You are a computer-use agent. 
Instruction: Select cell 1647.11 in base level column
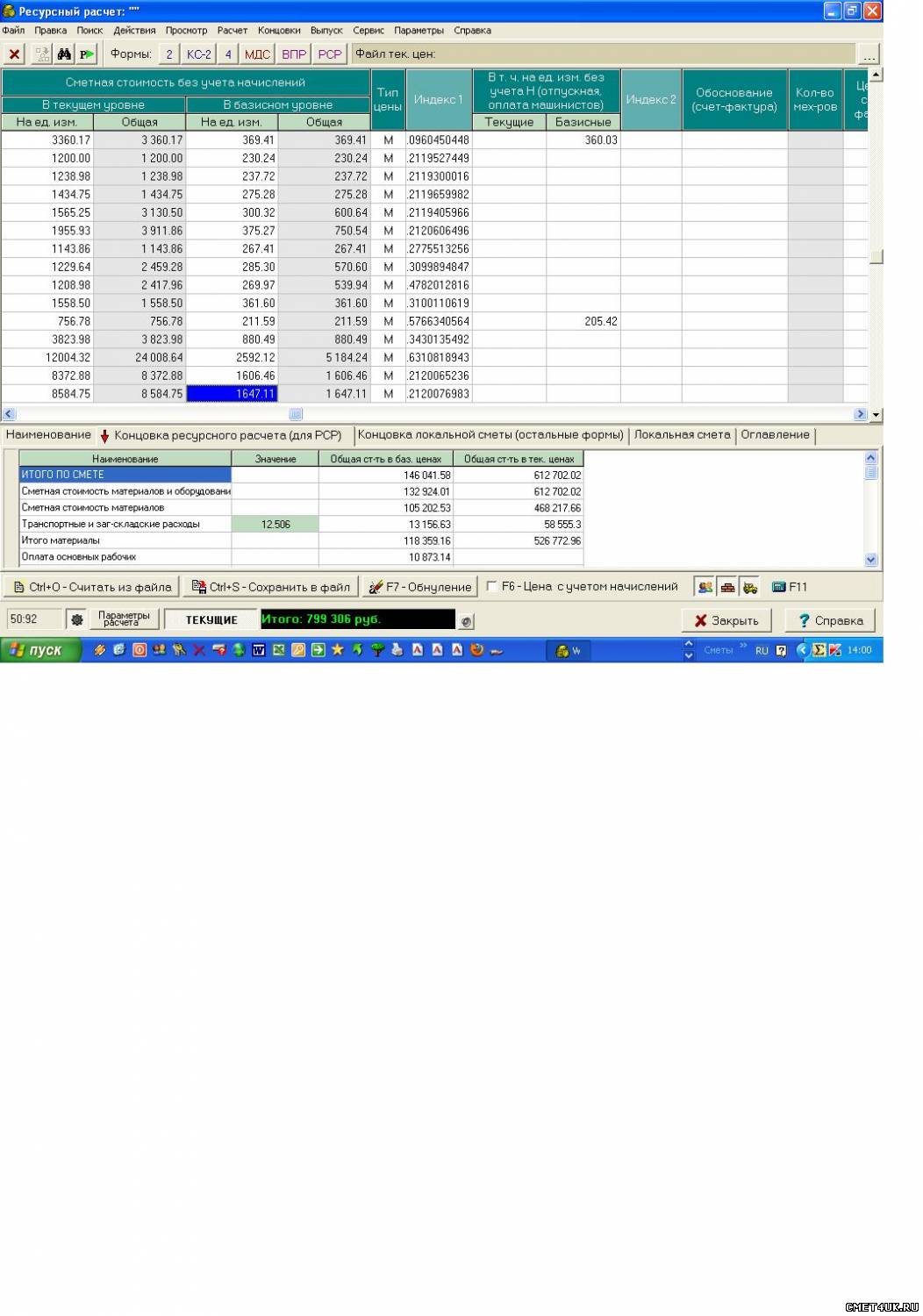233,394
